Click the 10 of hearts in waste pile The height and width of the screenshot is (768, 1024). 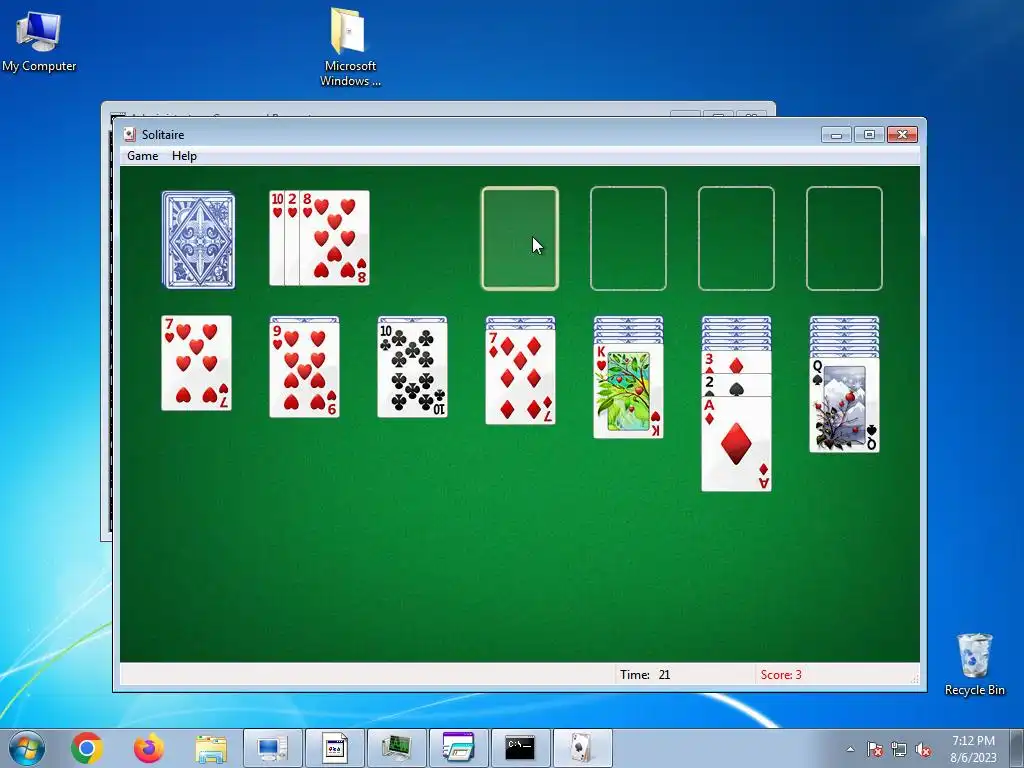(276, 238)
